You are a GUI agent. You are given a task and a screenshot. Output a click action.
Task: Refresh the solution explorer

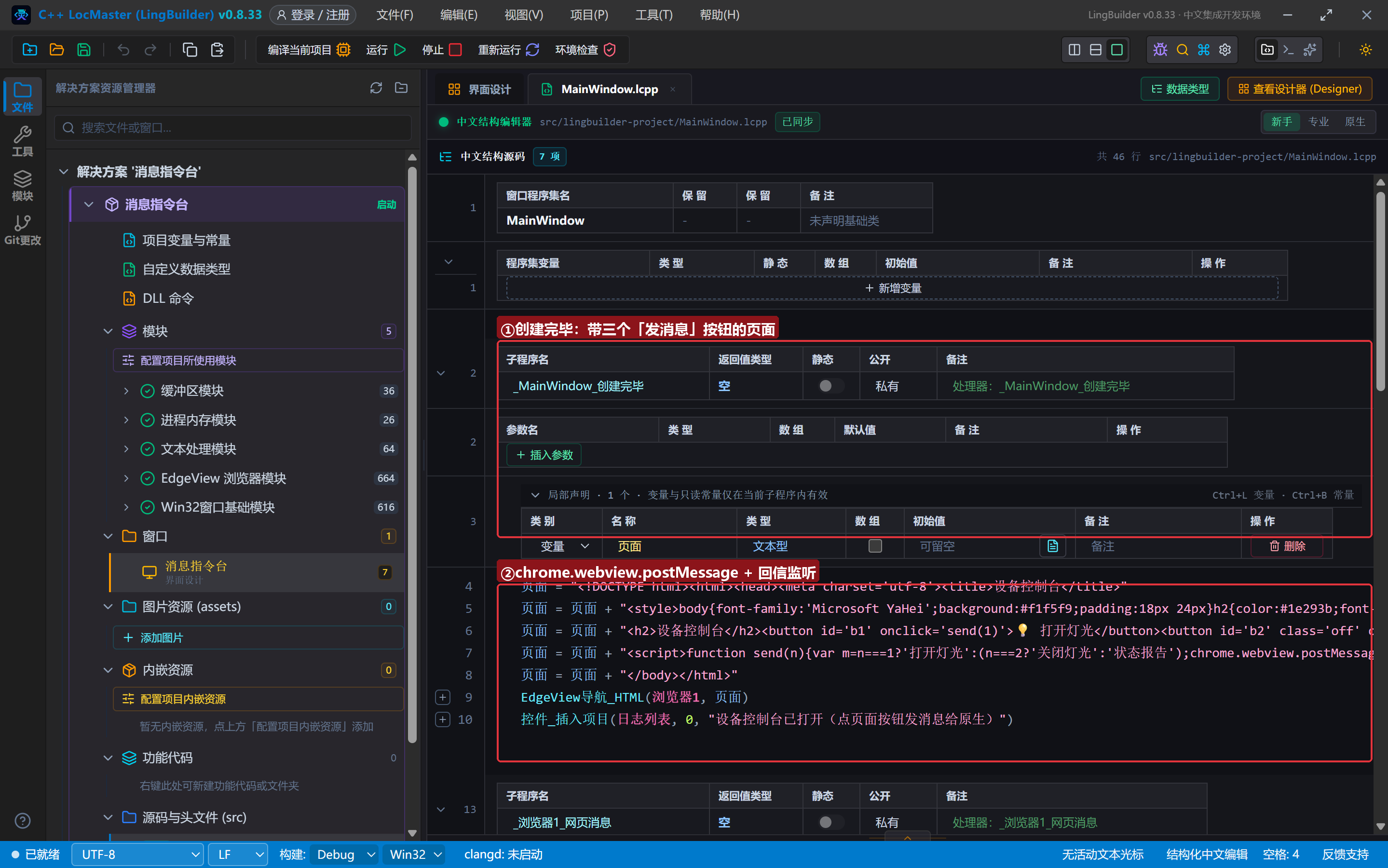click(x=376, y=88)
